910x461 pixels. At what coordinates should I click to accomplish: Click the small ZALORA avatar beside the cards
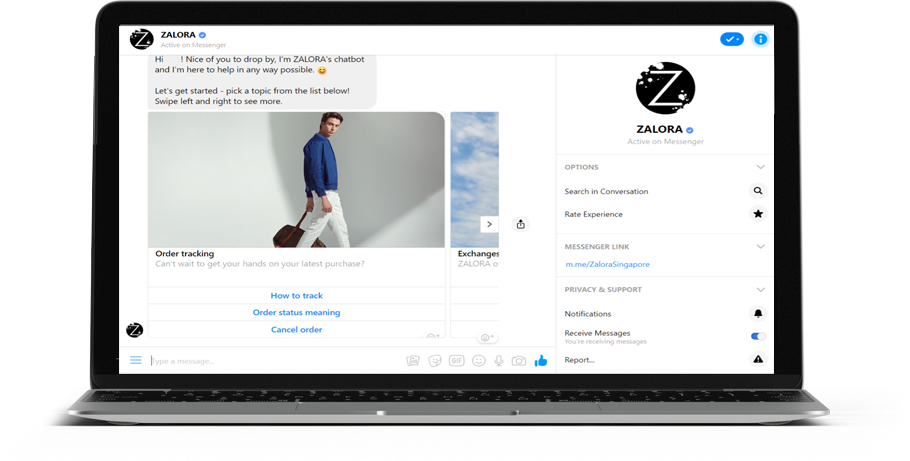[x=135, y=330]
